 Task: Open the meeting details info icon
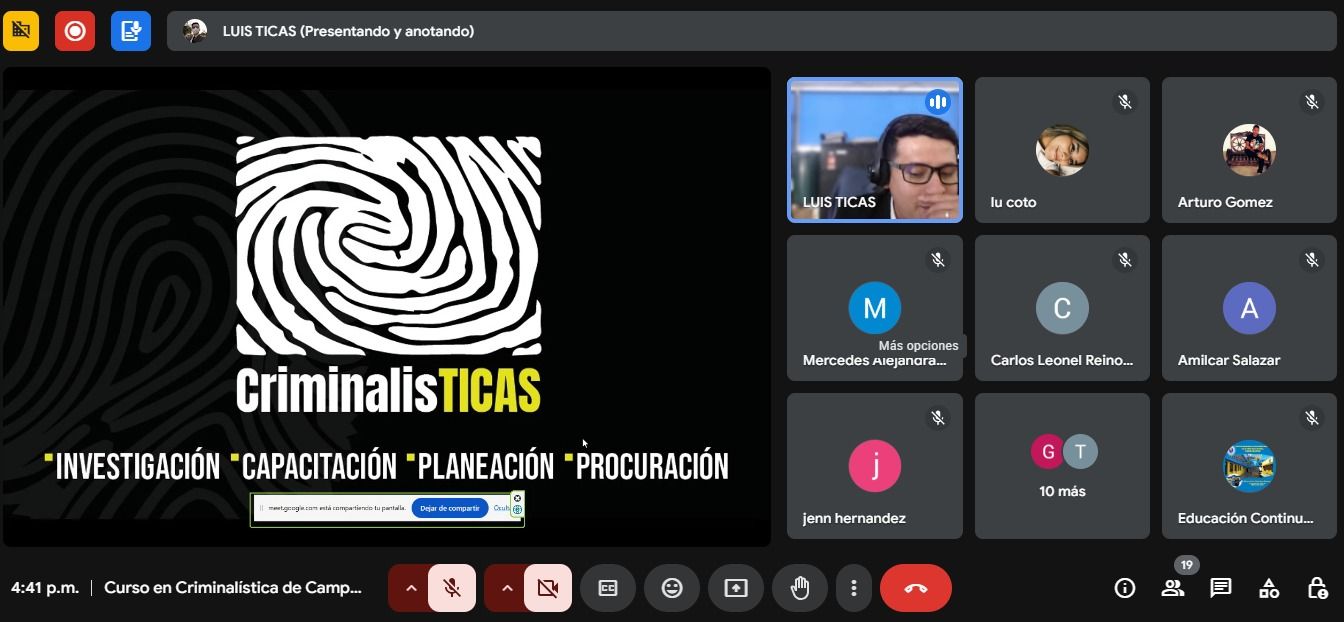1125,588
